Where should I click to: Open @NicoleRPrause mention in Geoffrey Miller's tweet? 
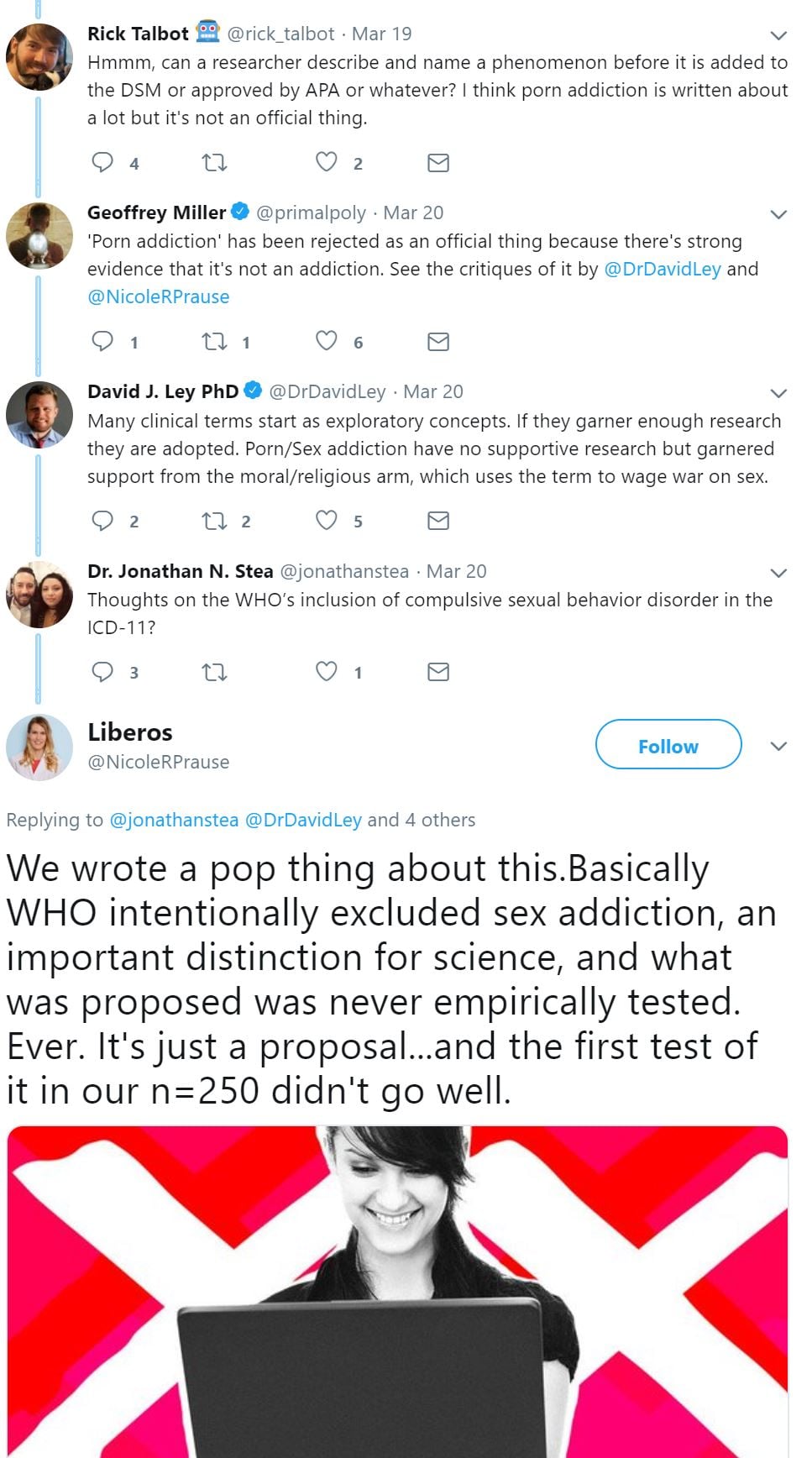click(159, 296)
